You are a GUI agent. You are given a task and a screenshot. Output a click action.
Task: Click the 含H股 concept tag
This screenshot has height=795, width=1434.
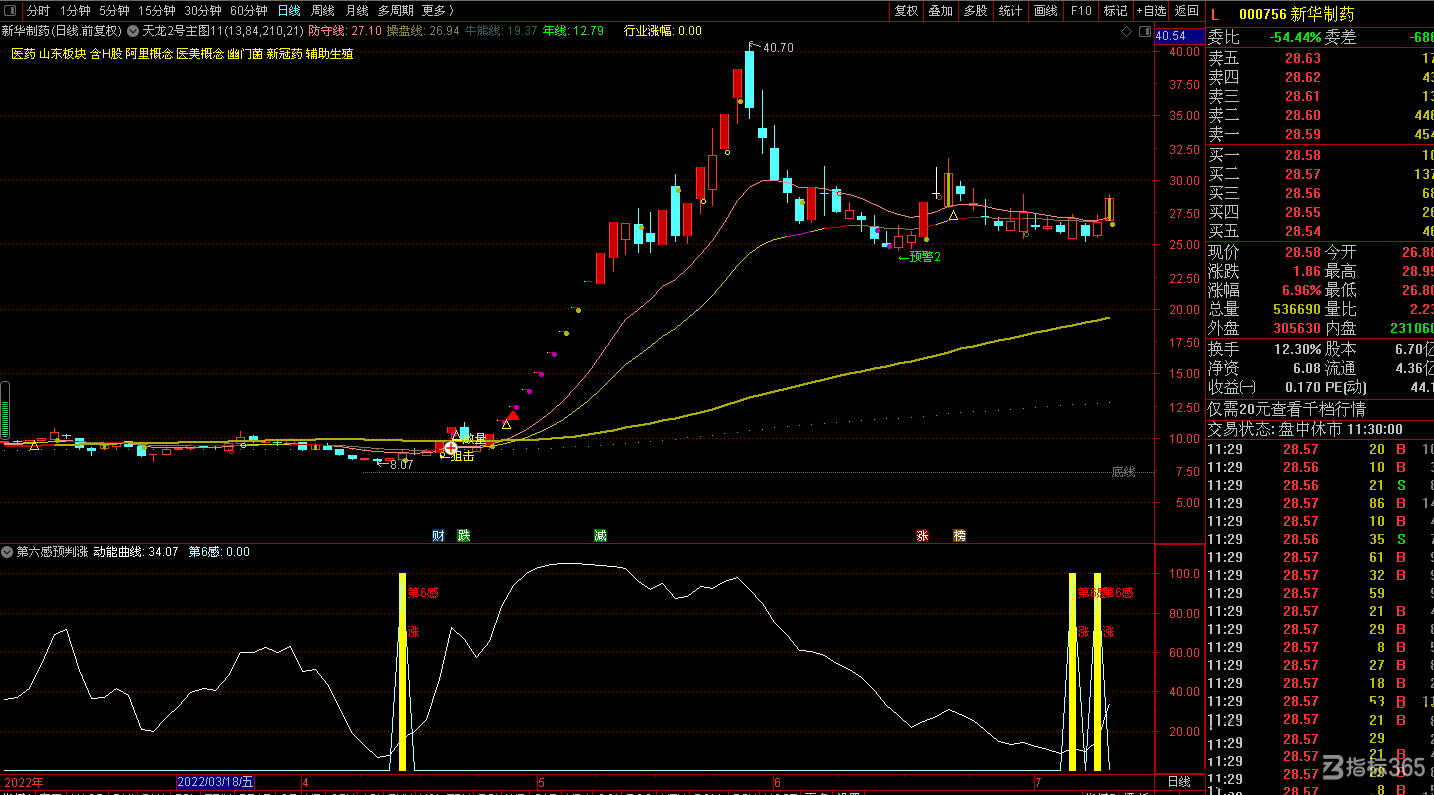pyautogui.click(x=106, y=54)
